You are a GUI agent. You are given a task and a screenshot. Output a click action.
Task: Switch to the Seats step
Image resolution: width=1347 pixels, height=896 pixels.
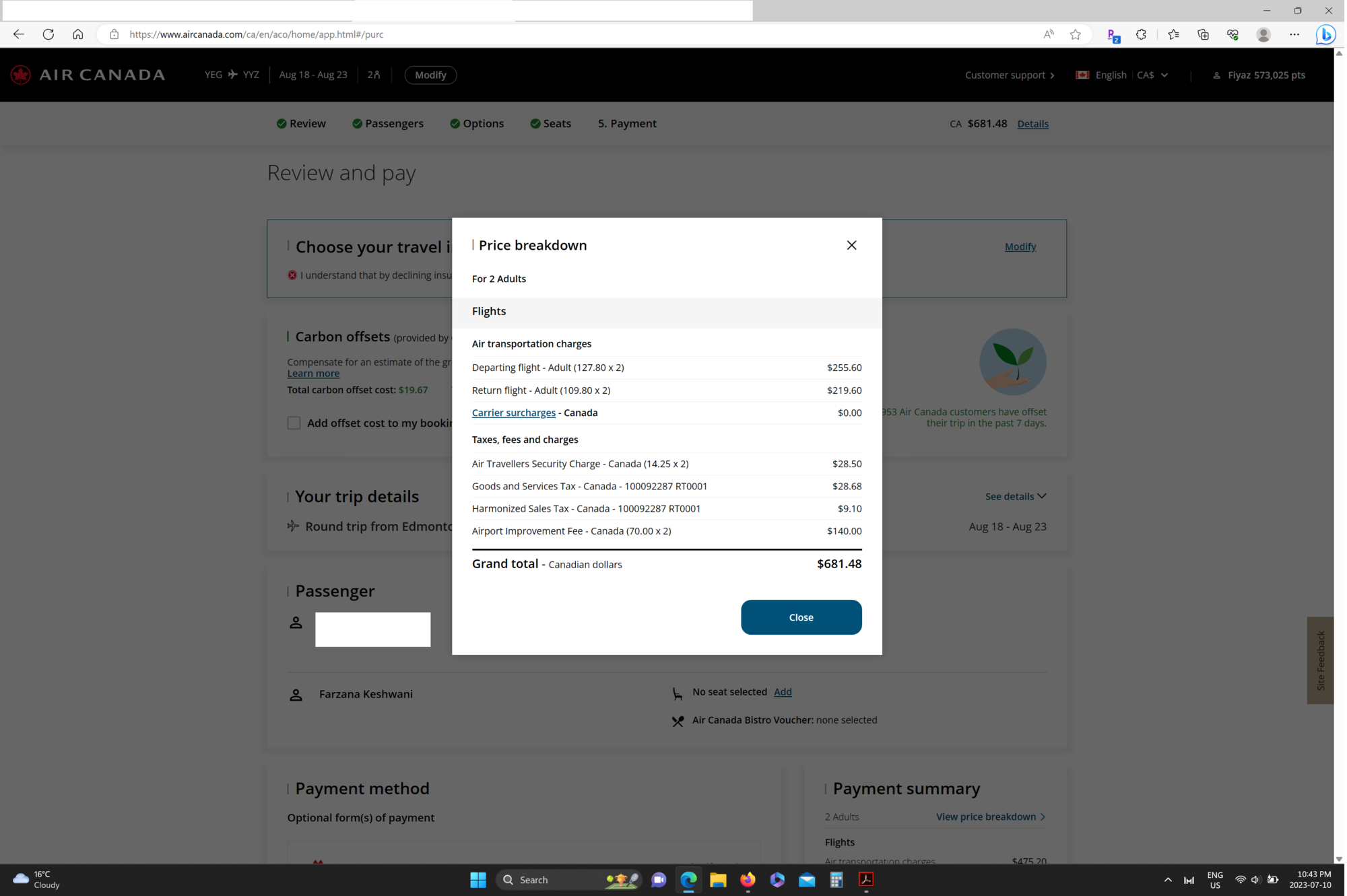click(550, 123)
